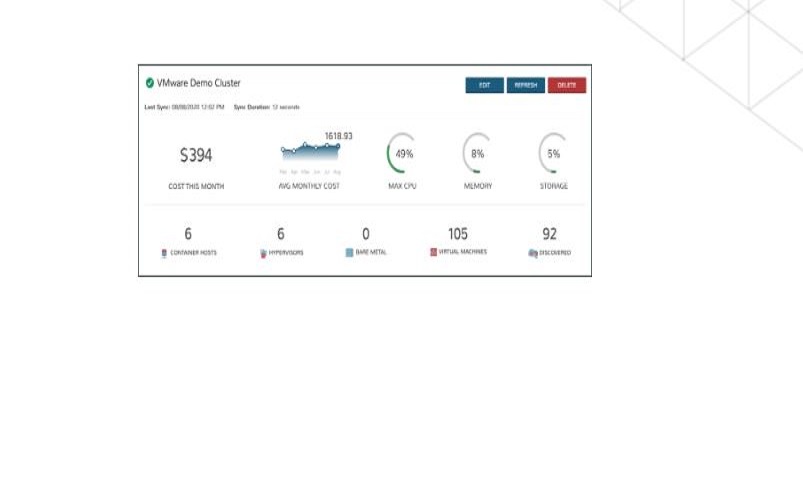Click the HYPERVISORS label
The height and width of the screenshot is (500, 803).
pyautogui.click(x=286, y=253)
